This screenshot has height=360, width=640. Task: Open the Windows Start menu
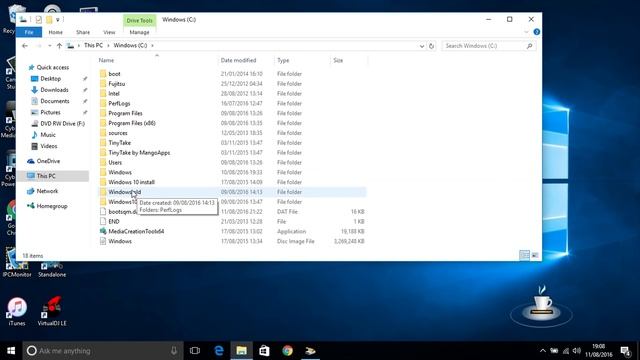coord(11,351)
